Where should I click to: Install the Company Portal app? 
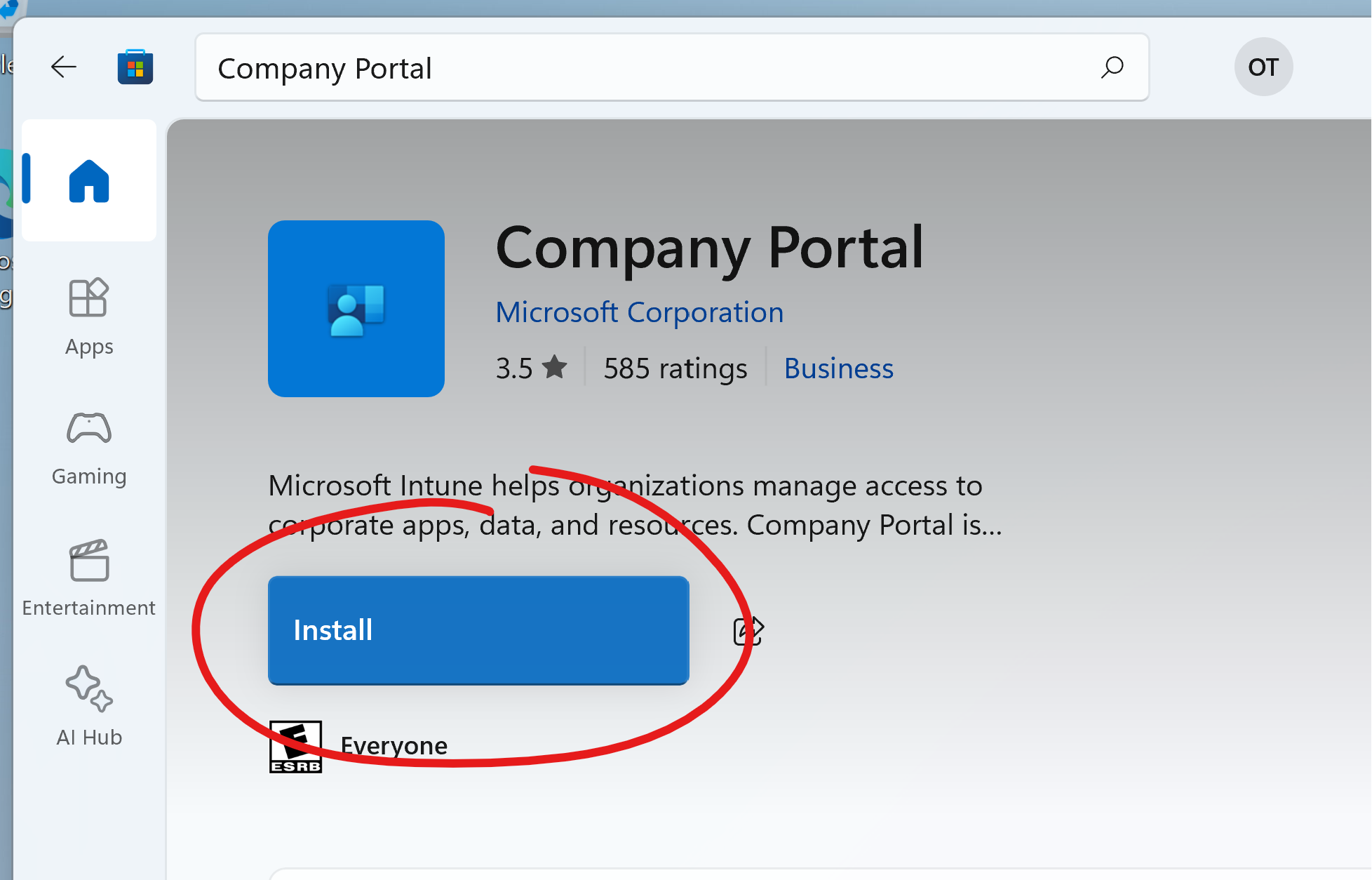click(478, 630)
